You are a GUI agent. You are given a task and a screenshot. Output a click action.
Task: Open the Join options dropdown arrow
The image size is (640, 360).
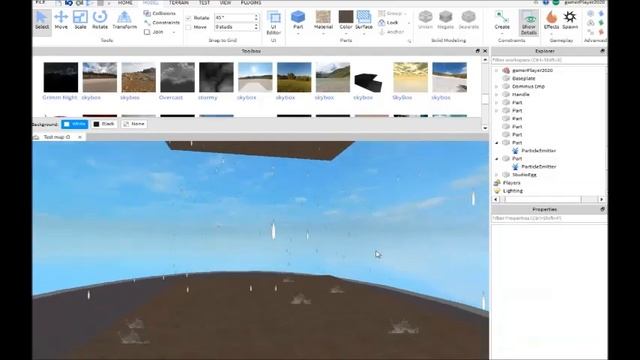tap(174, 32)
